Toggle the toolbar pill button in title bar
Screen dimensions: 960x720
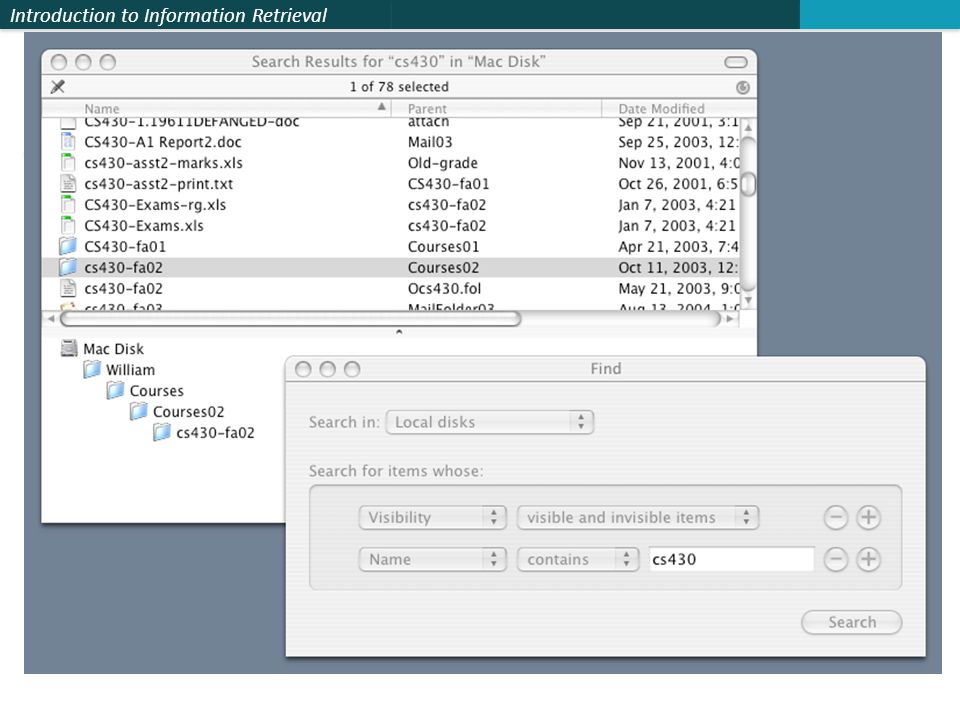pos(735,62)
